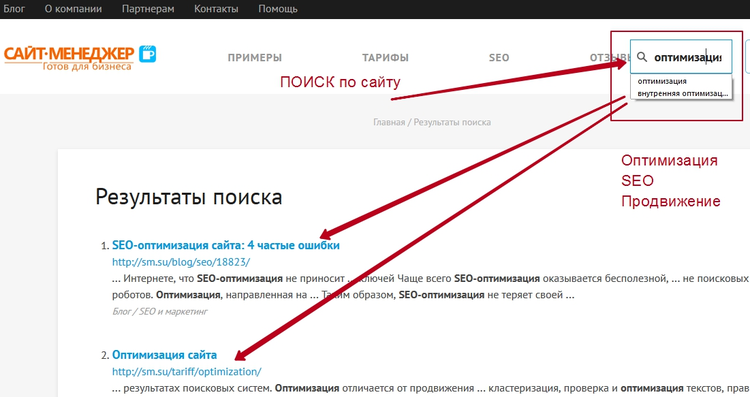Open the sm.su/tariff/optimization URL link
Viewport: 750px width, 397px height.
[x=187, y=372]
